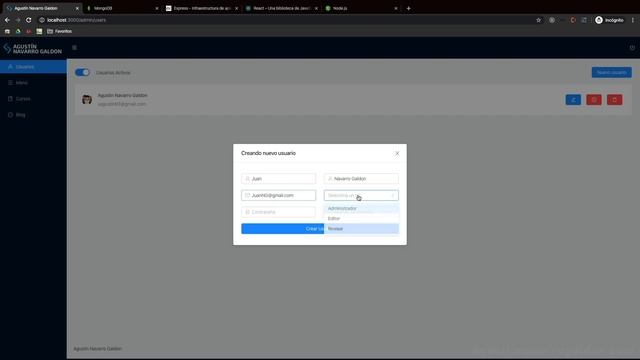Click the 'Nuevo usuario' button
Viewport: 640px width, 360px height.
point(611,73)
